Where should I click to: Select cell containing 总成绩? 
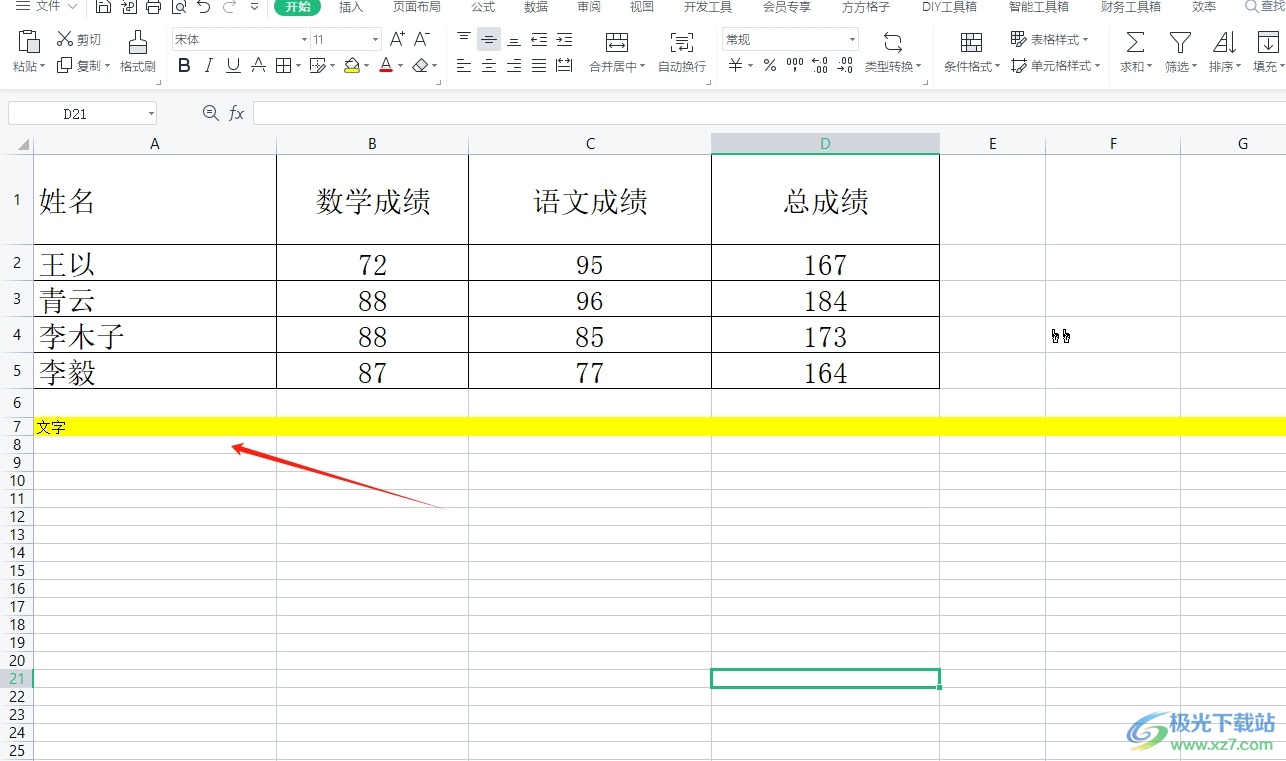pyautogui.click(x=825, y=200)
